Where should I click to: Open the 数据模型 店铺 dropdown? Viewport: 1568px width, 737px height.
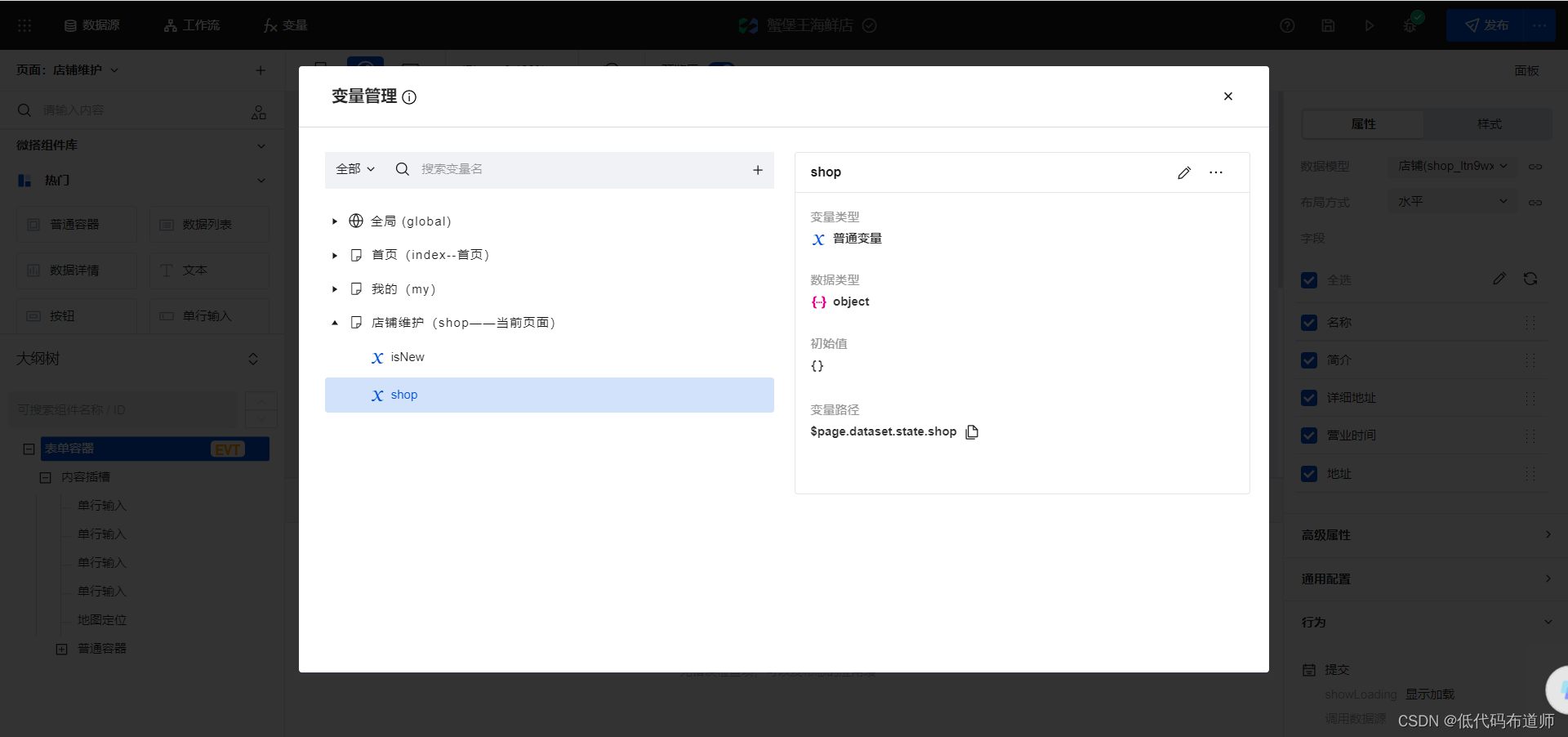(x=1452, y=166)
